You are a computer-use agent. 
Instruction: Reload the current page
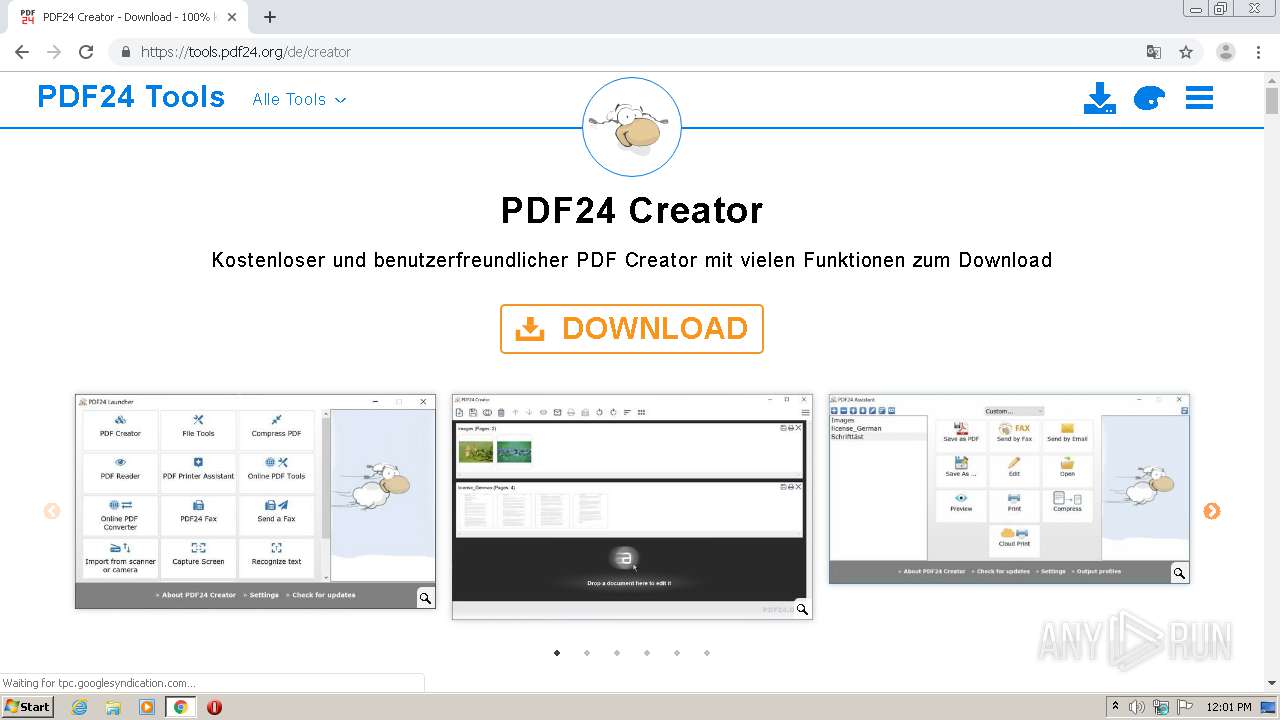point(86,52)
